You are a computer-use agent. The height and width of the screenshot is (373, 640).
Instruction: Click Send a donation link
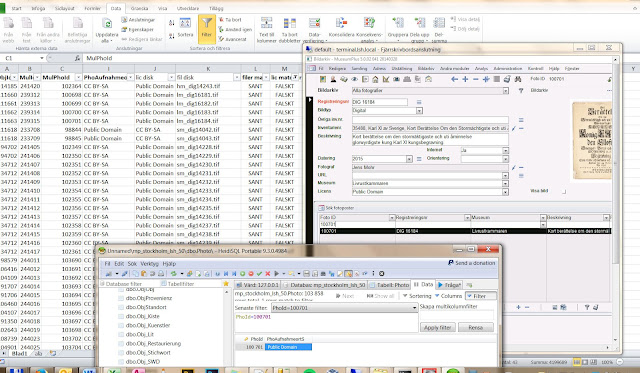pos(471,263)
